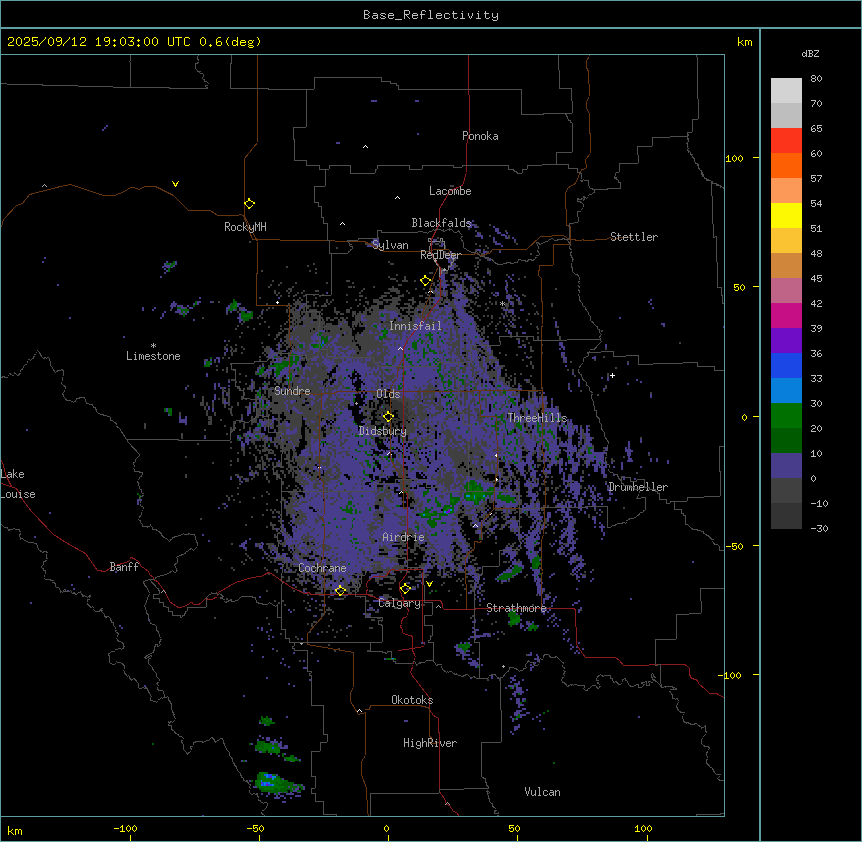862x842 pixels.
Task: Click the Okotoks town label
Action: click(x=412, y=700)
